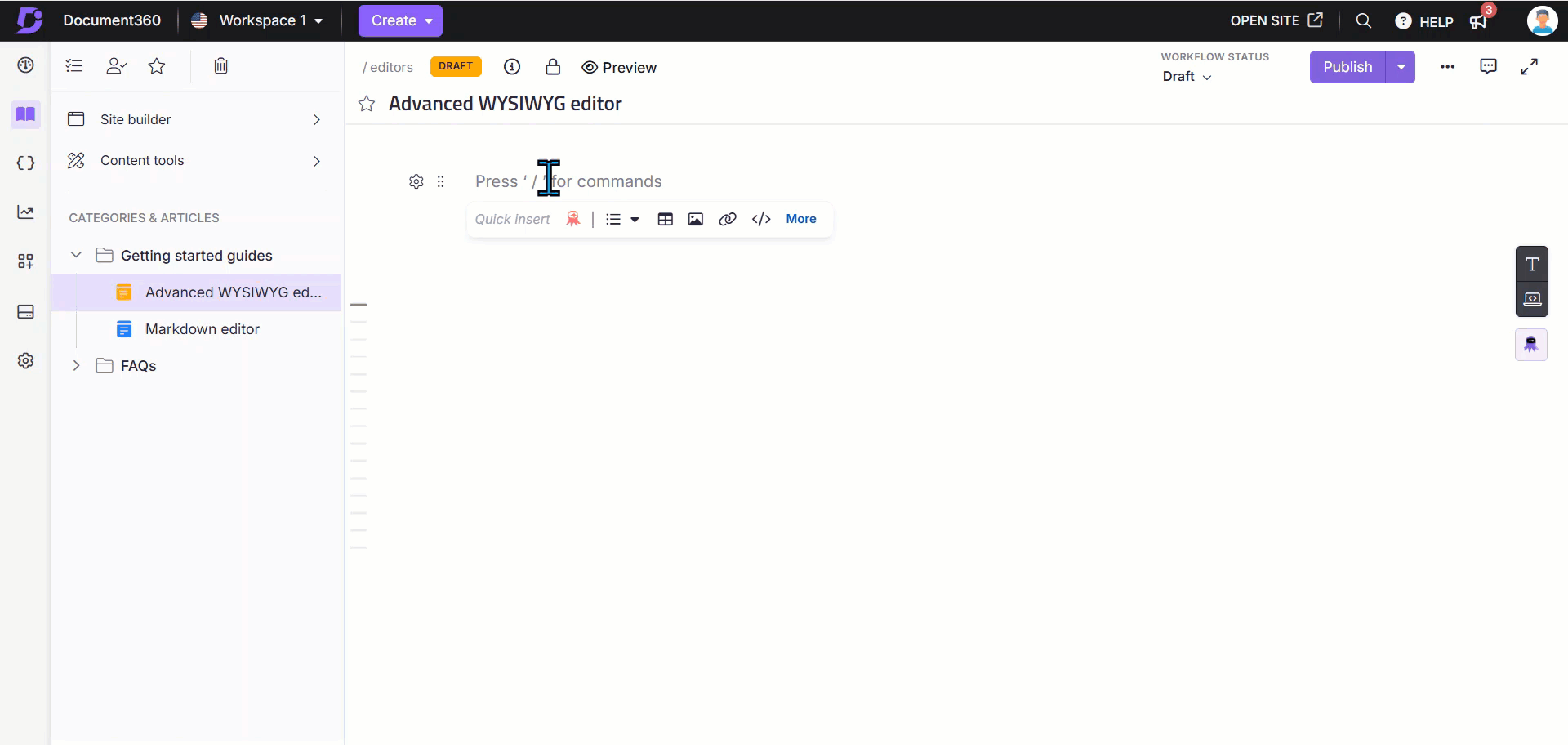Open the Publish split dropdown arrow

[x=1401, y=67]
